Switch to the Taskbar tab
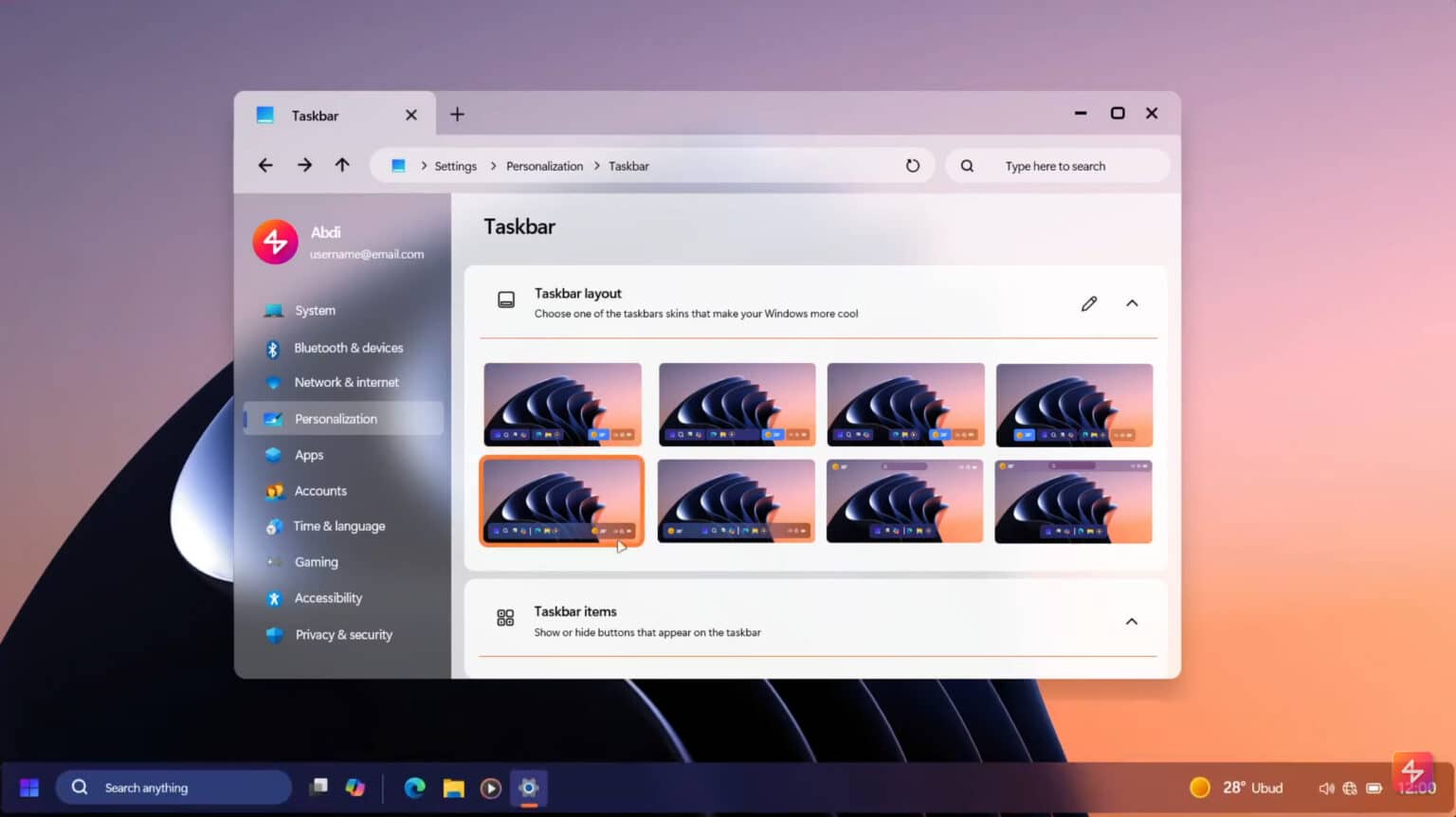 316,115
